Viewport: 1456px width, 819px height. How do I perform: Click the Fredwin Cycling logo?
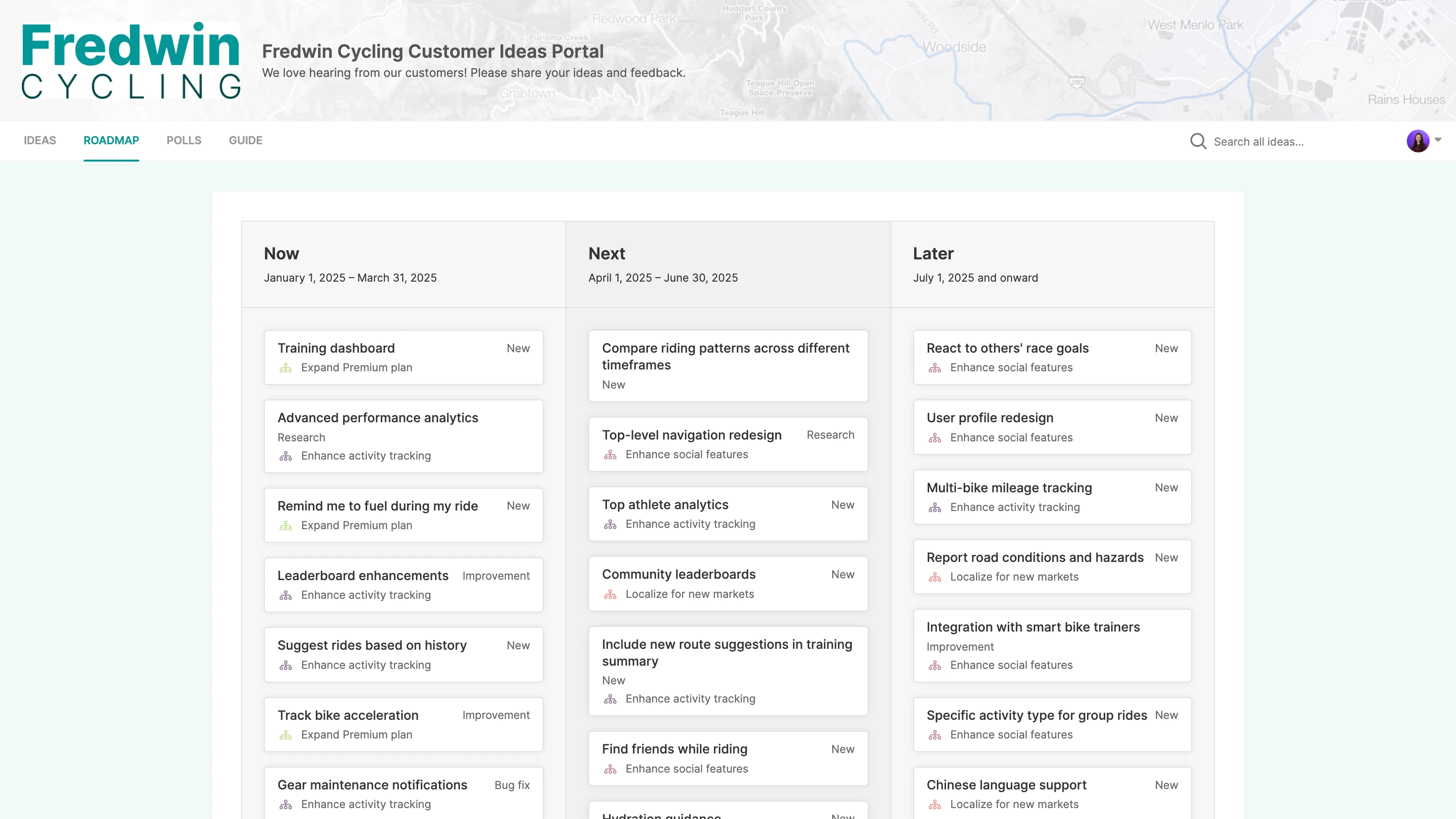[x=131, y=61]
